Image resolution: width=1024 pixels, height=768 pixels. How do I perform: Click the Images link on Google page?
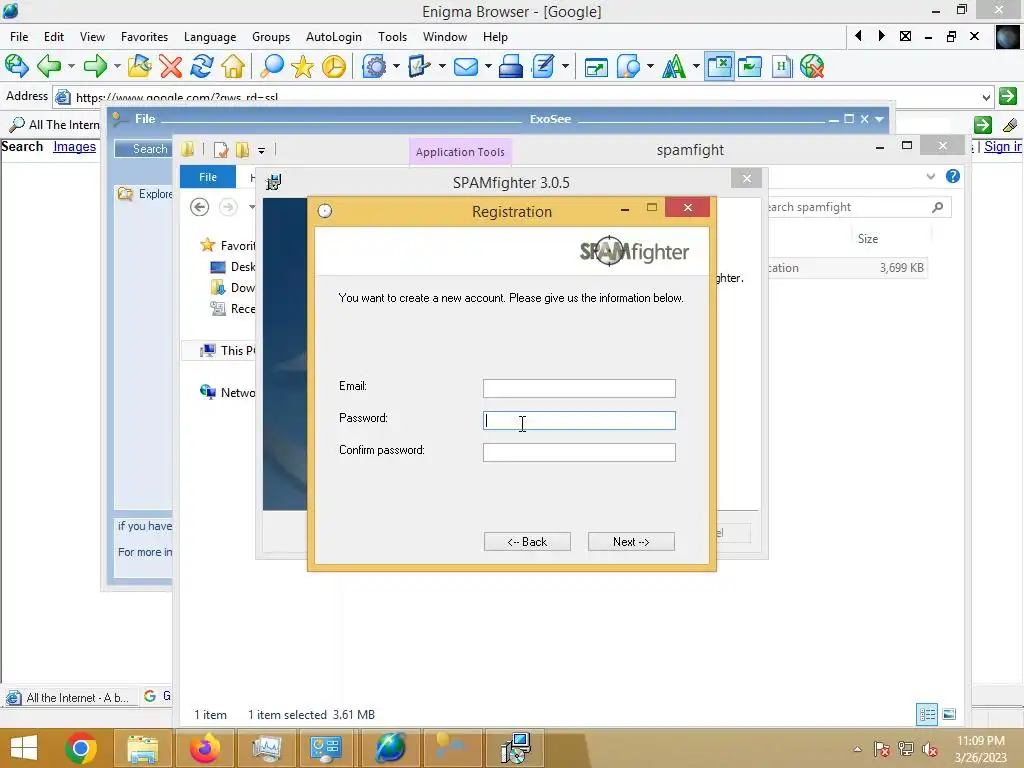[74, 146]
